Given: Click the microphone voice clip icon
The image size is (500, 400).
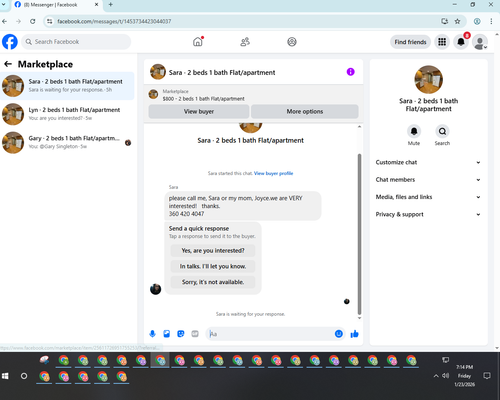Looking at the screenshot, I should [152, 334].
